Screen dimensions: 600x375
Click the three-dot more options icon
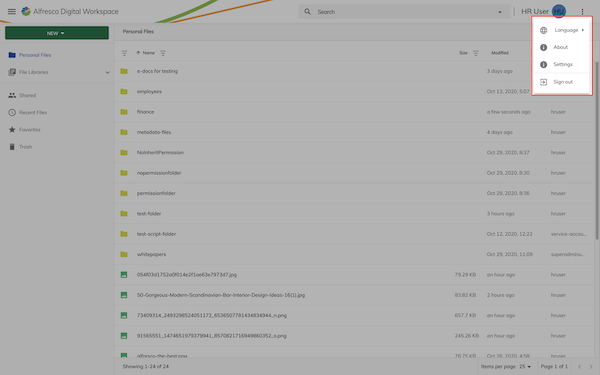tap(582, 12)
